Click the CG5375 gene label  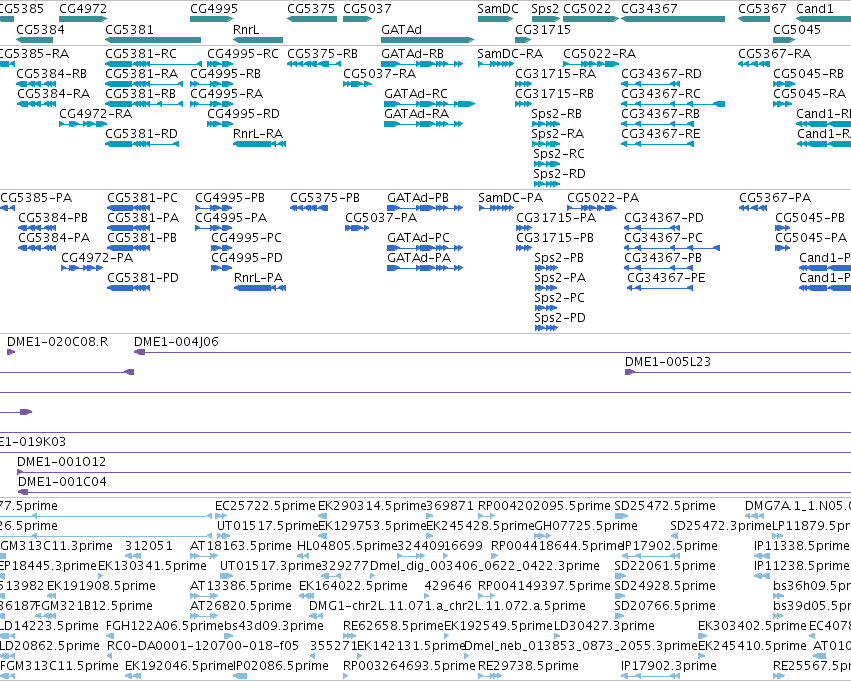pos(311,9)
